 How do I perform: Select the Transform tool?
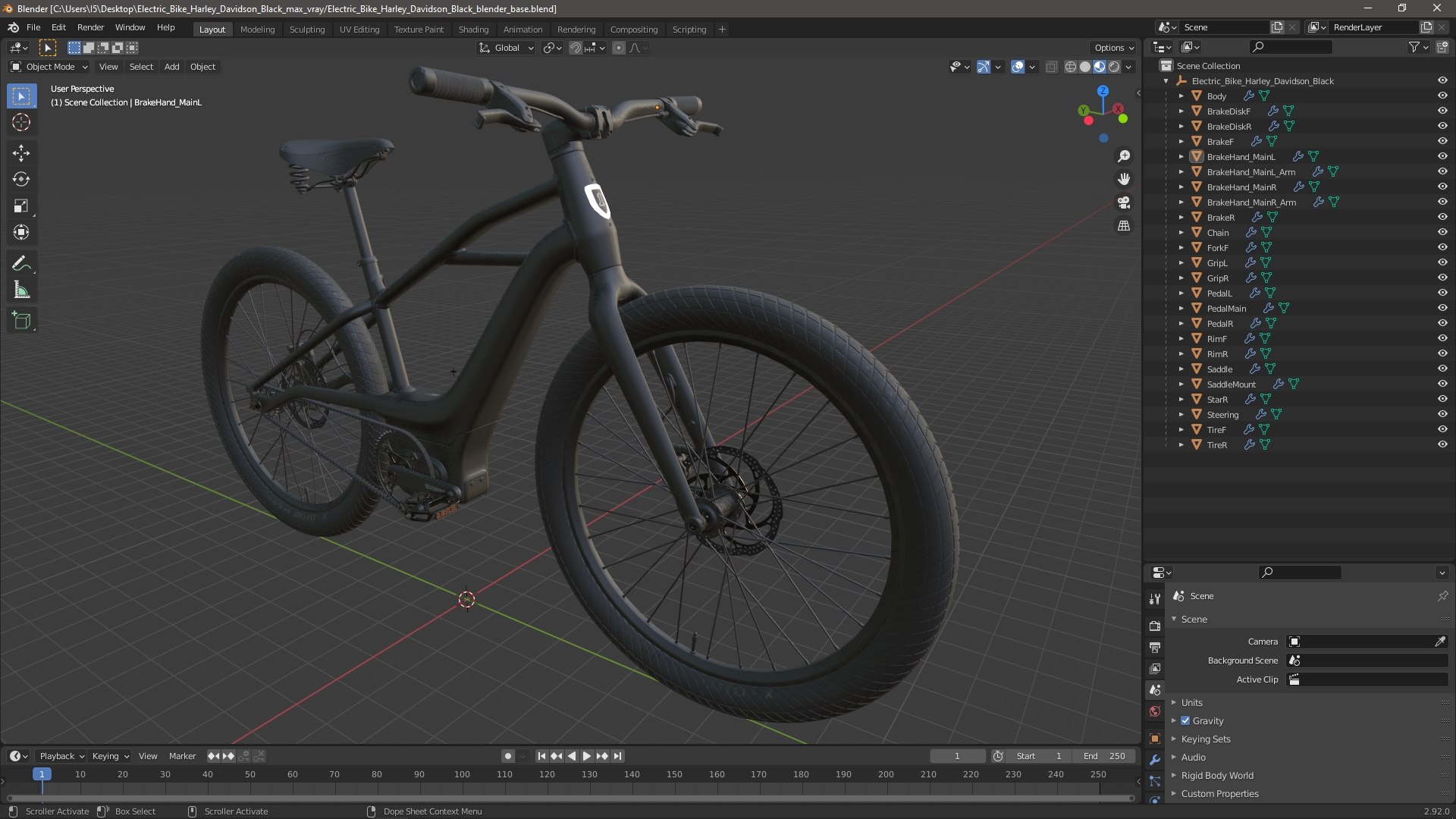pyautogui.click(x=21, y=232)
